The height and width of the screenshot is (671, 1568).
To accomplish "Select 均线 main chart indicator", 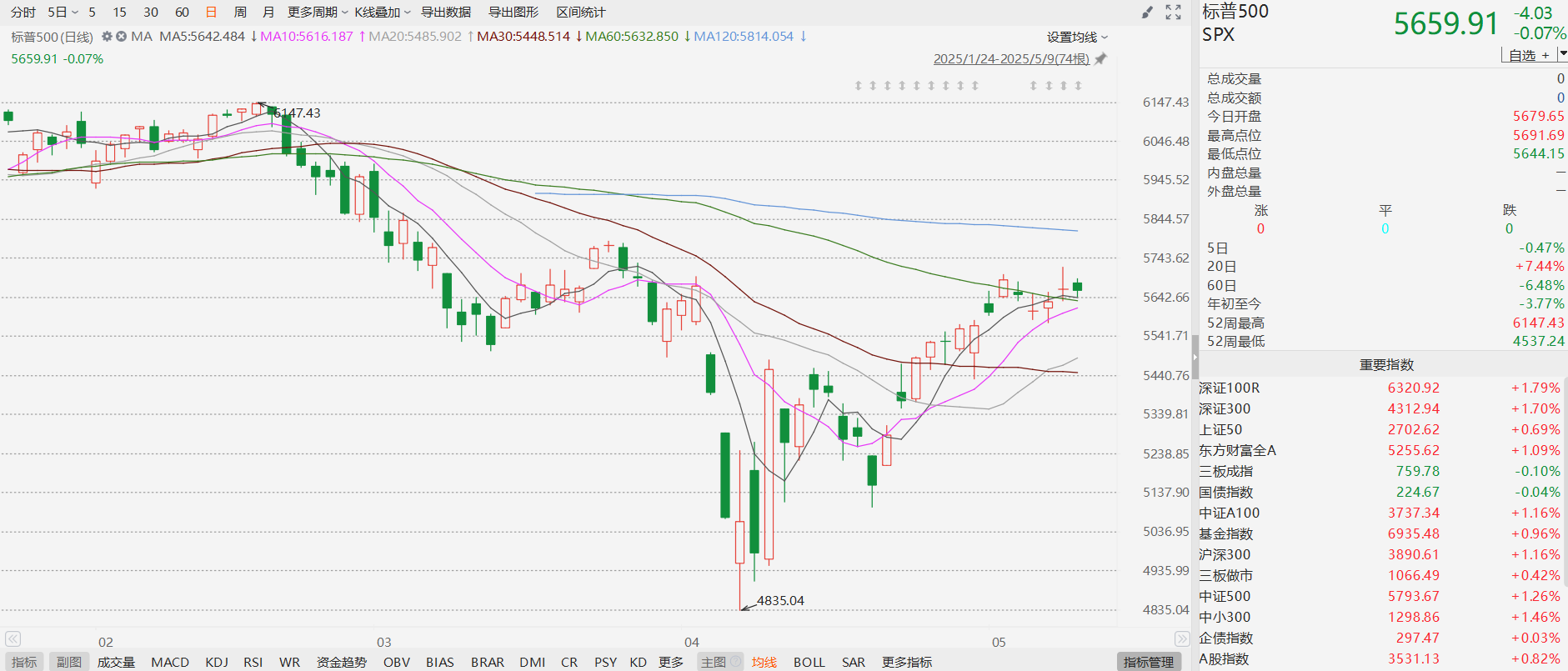I will pos(764,662).
